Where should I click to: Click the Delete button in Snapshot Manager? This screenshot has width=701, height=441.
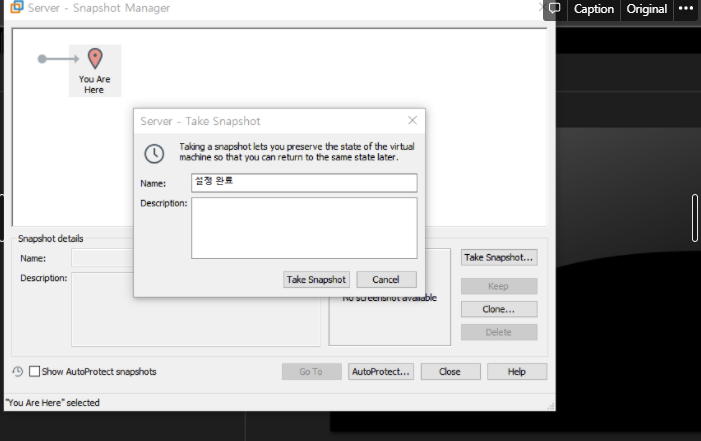pos(499,332)
